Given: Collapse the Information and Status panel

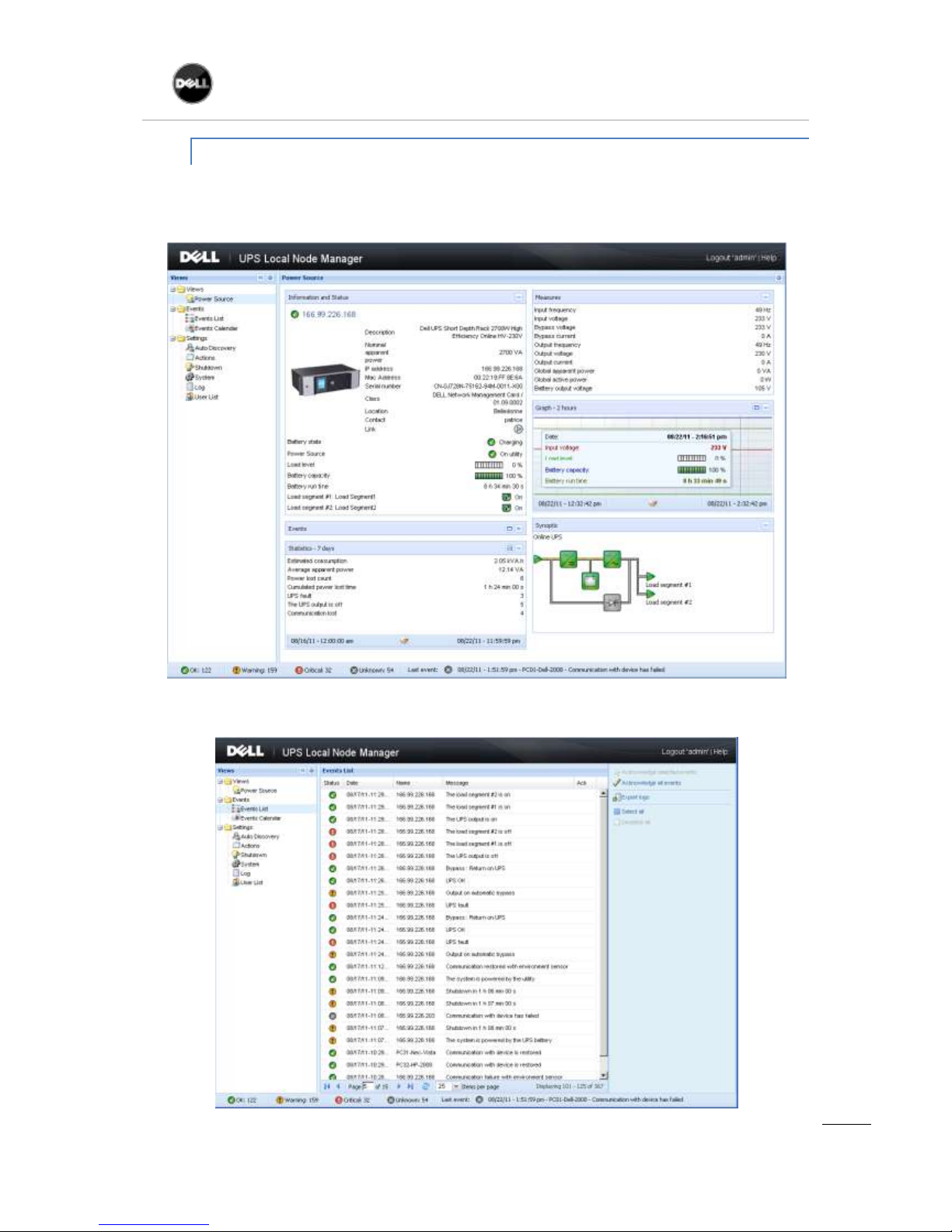Looking at the screenshot, I should pos(518,297).
